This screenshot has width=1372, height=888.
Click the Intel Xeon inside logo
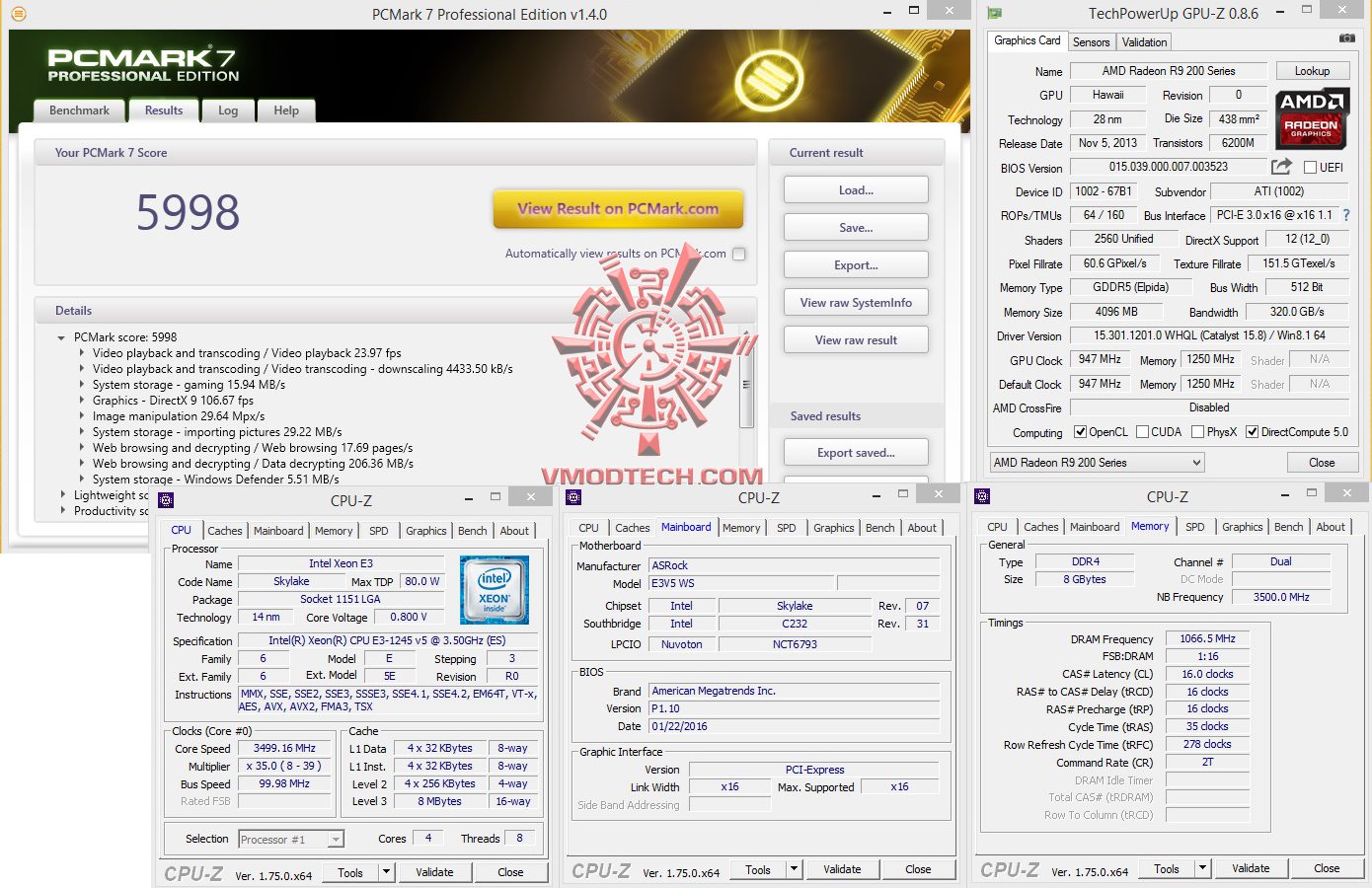(494, 590)
